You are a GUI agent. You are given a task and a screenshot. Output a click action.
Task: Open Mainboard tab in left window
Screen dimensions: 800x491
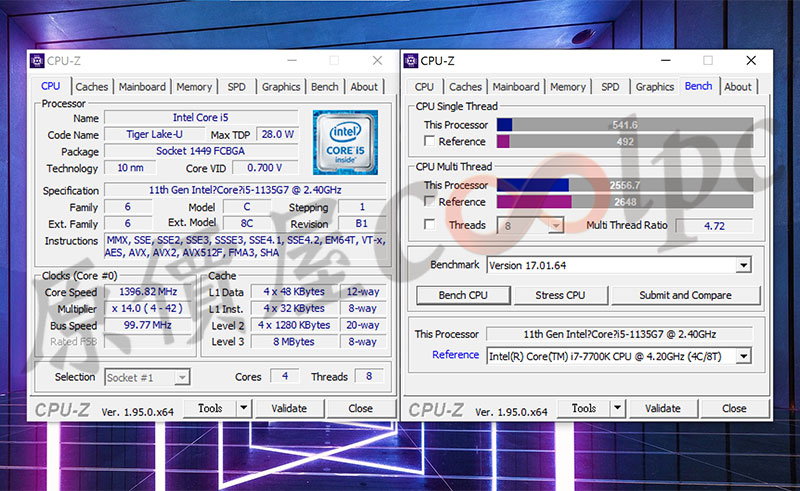[142, 87]
